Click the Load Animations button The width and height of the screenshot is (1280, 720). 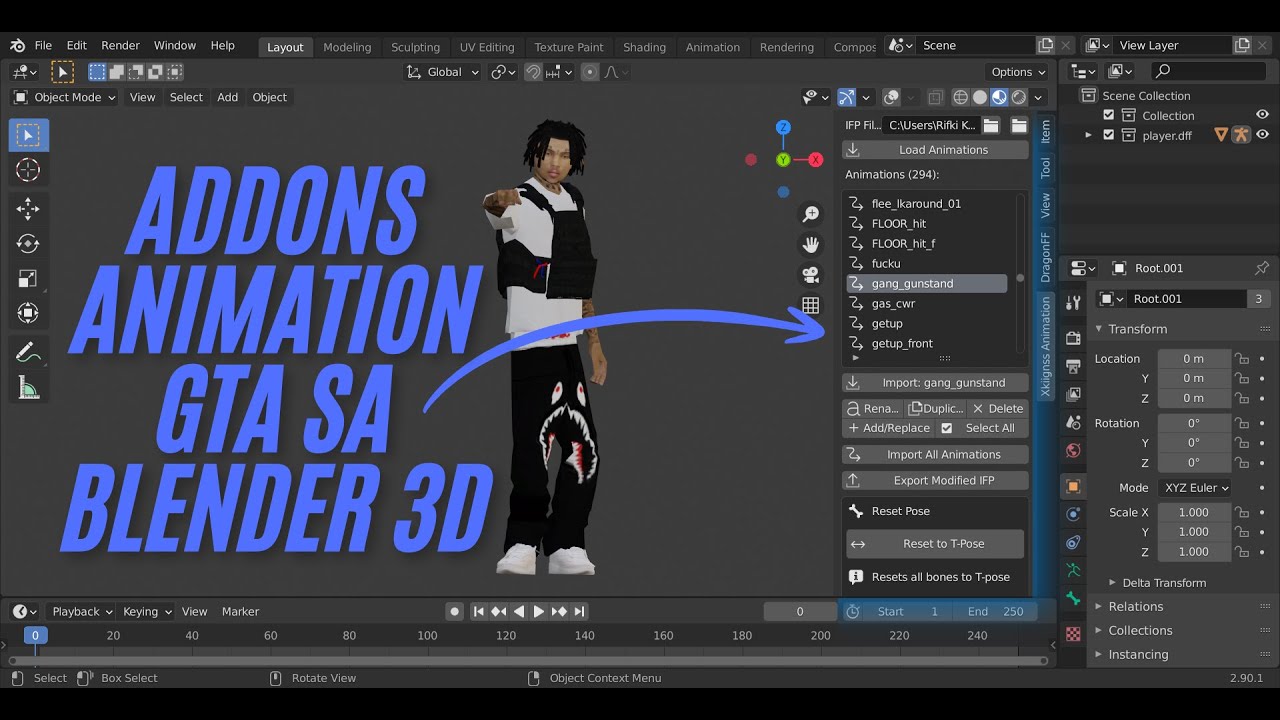(x=935, y=150)
